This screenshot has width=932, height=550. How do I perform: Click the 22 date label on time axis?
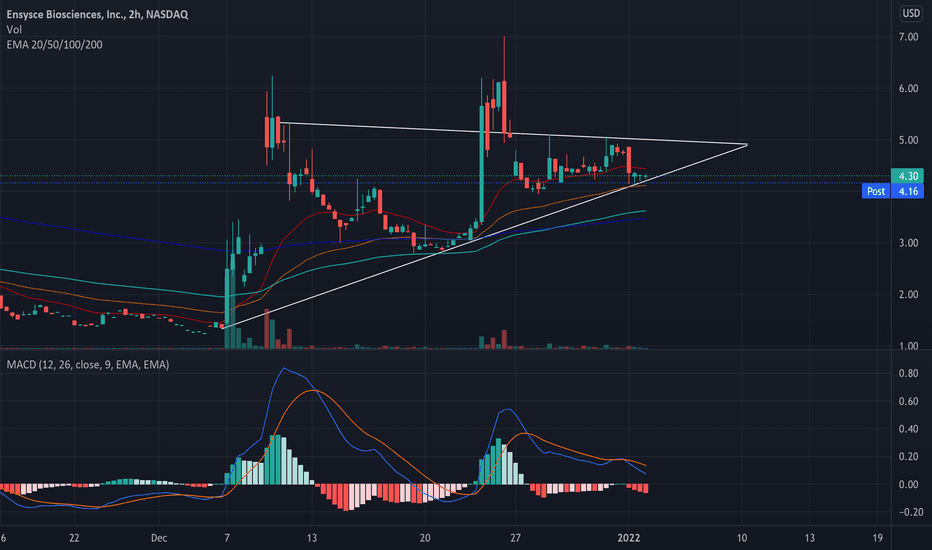tap(74, 538)
